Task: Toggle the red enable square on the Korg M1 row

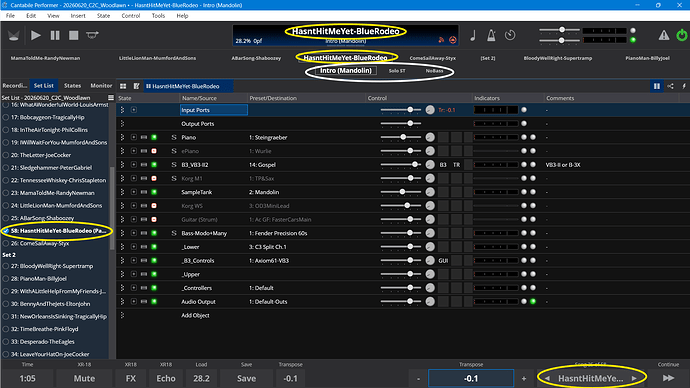Action: pyautogui.click(x=154, y=178)
